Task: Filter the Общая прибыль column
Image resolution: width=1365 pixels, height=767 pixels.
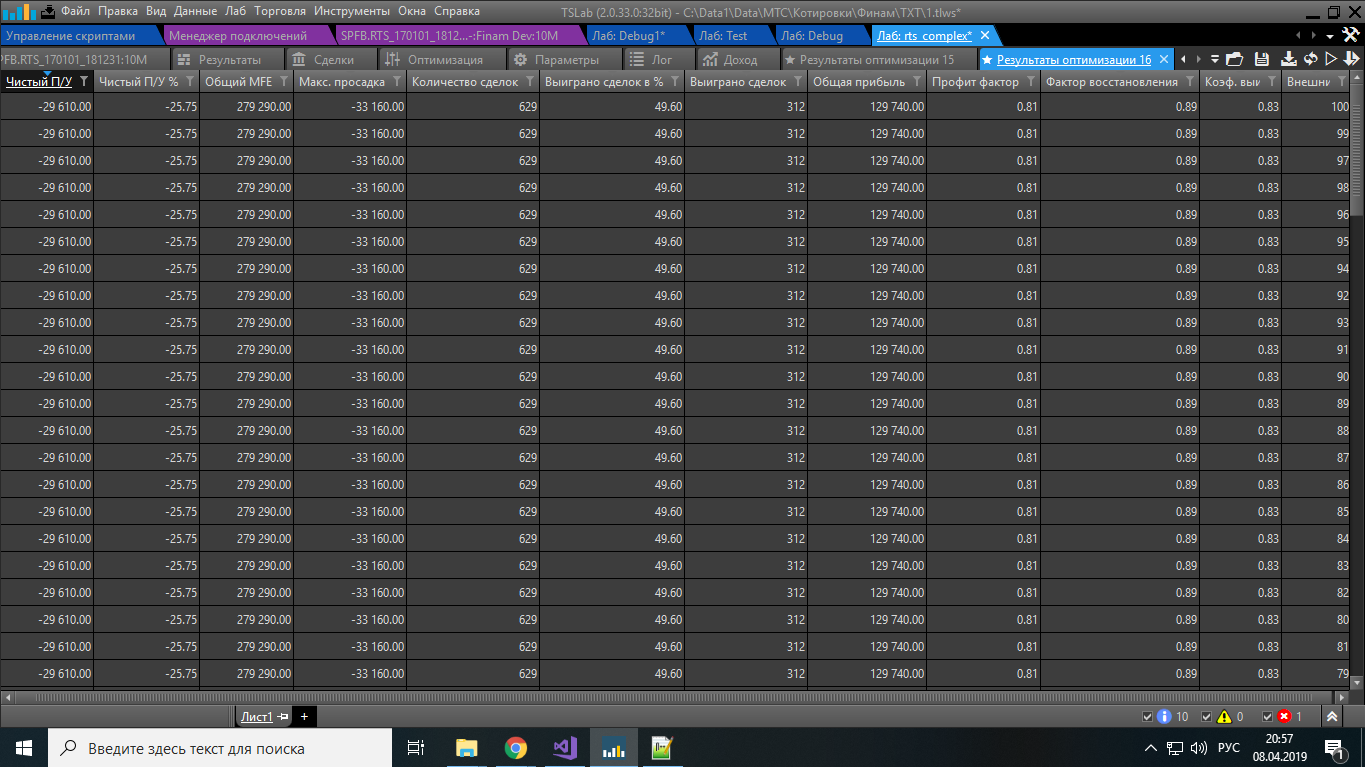Action: [917, 82]
